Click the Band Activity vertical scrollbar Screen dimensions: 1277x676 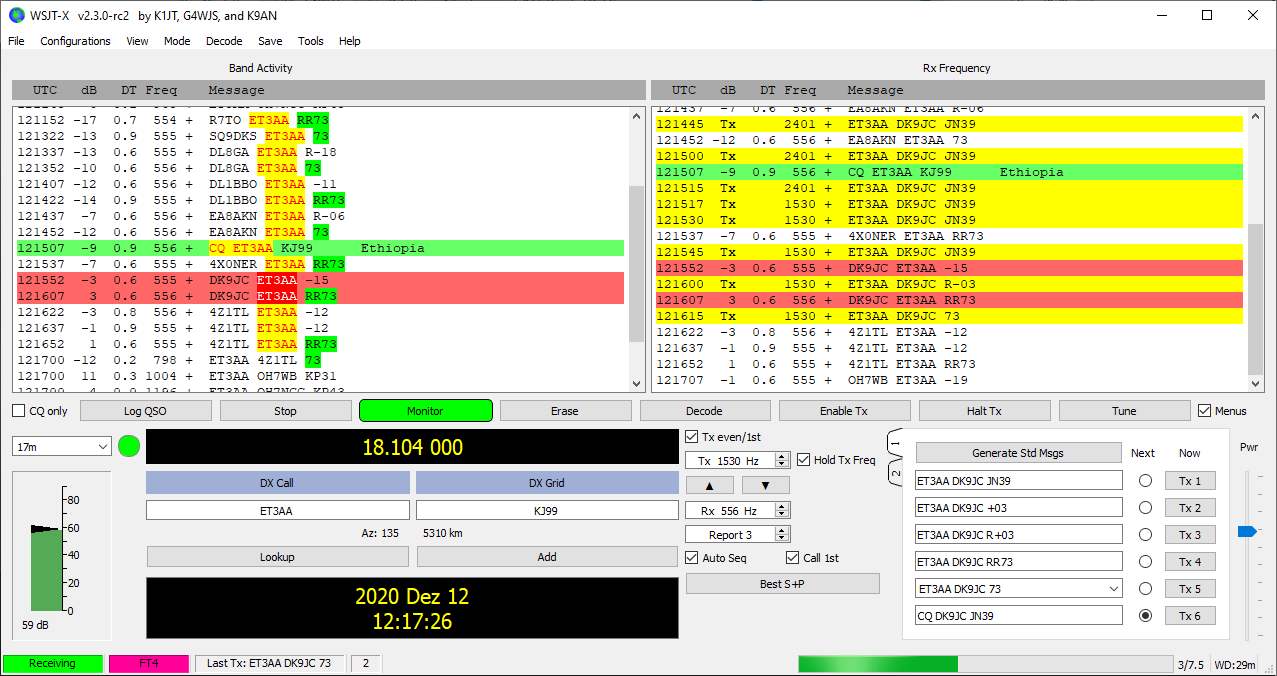click(x=638, y=249)
